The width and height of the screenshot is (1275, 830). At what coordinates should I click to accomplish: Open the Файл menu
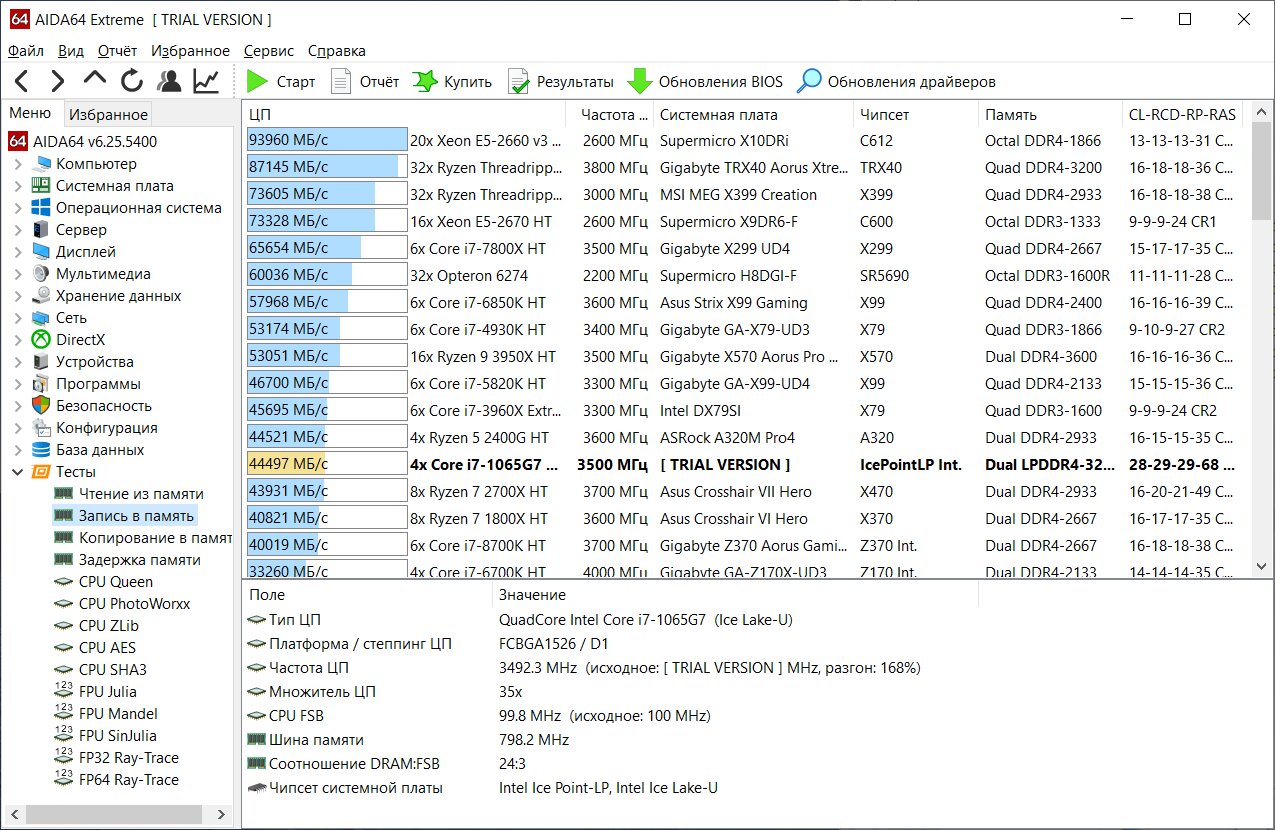pos(25,50)
